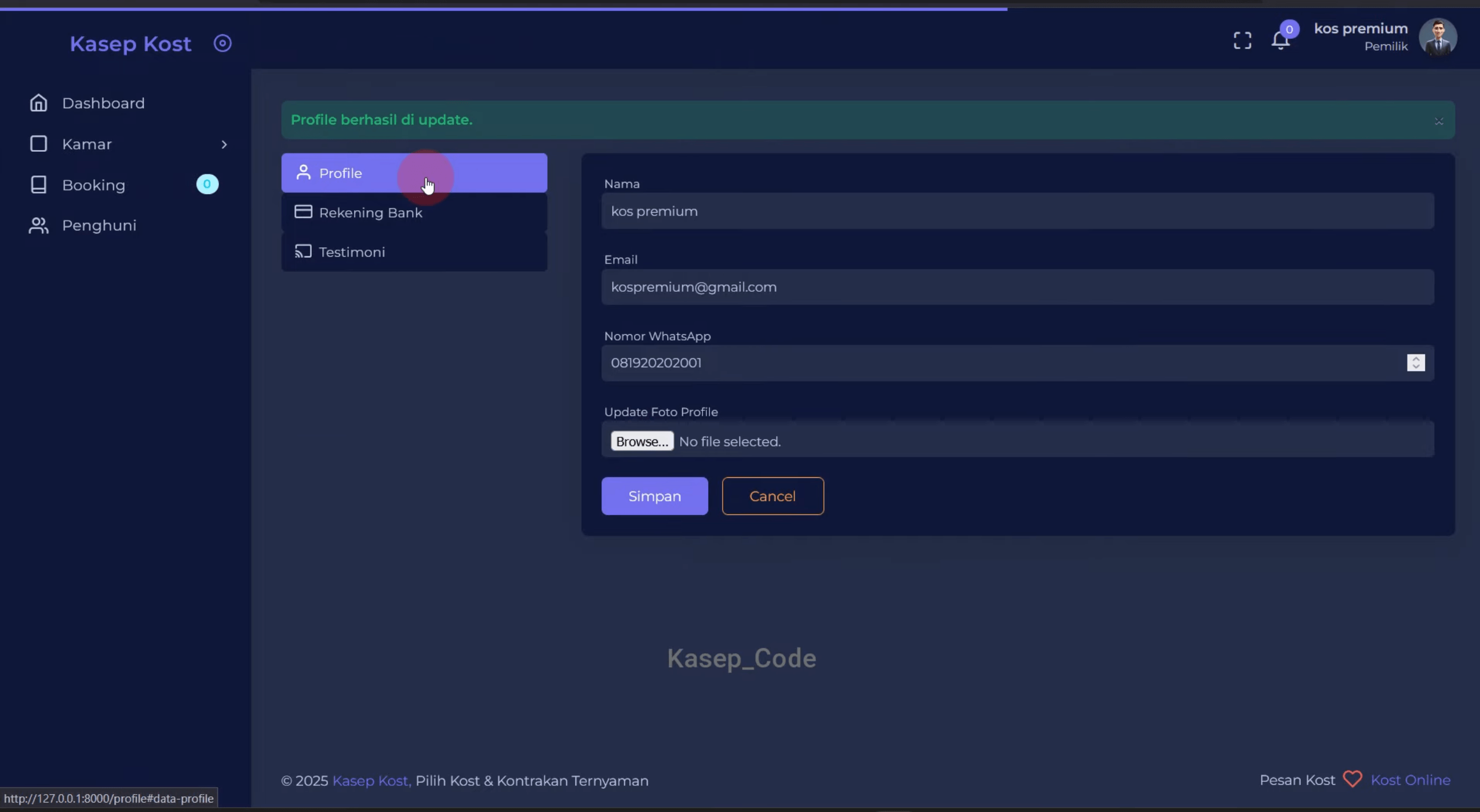Click the Rekening Bank card icon
Image resolution: width=1480 pixels, height=812 pixels.
tap(303, 211)
